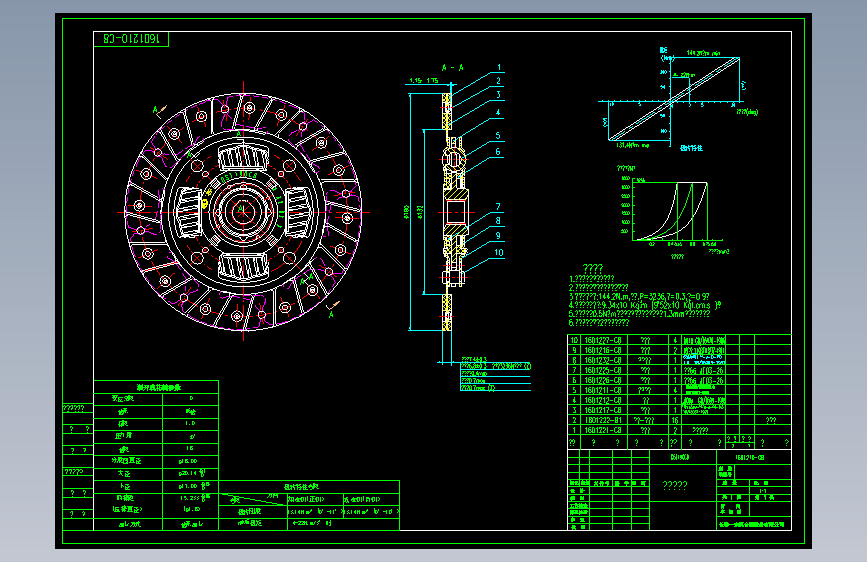Click part number 1601211-C8 in parts list
The height and width of the screenshot is (562, 867).
tap(603, 391)
